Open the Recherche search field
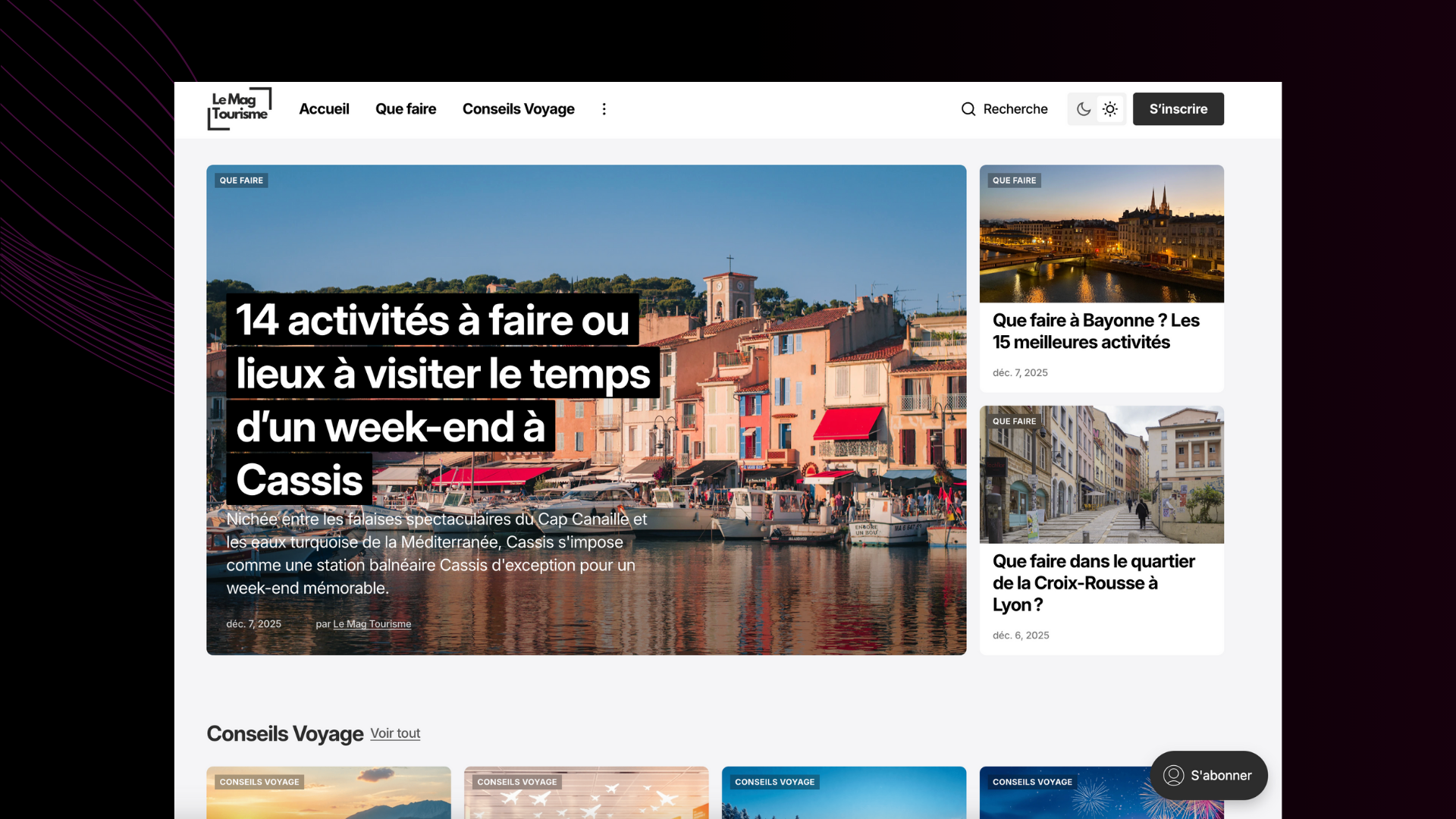Screen dimensions: 1456x819 coord(1015,109)
